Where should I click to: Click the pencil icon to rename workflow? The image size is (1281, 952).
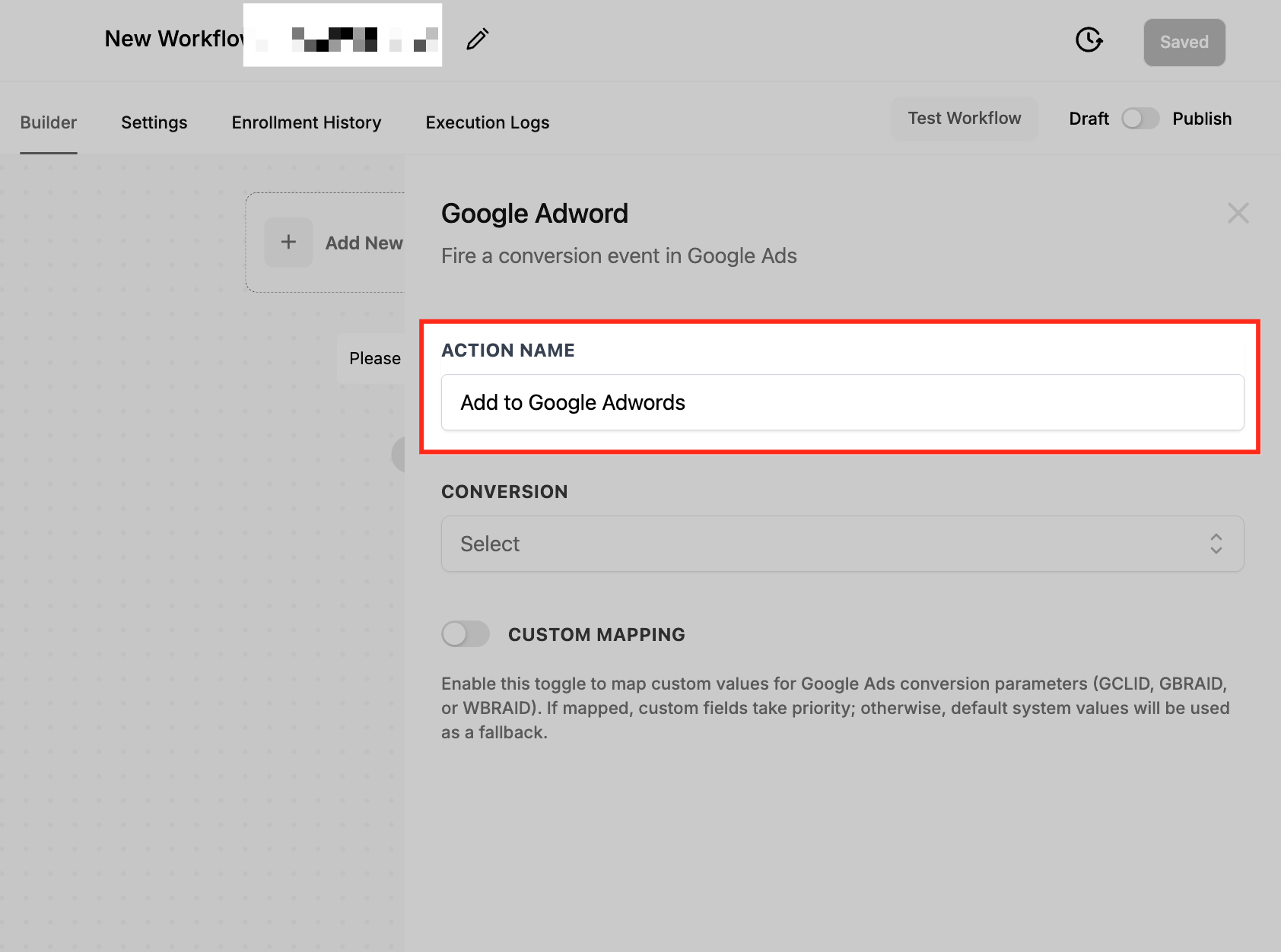click(x=478, y=39)
